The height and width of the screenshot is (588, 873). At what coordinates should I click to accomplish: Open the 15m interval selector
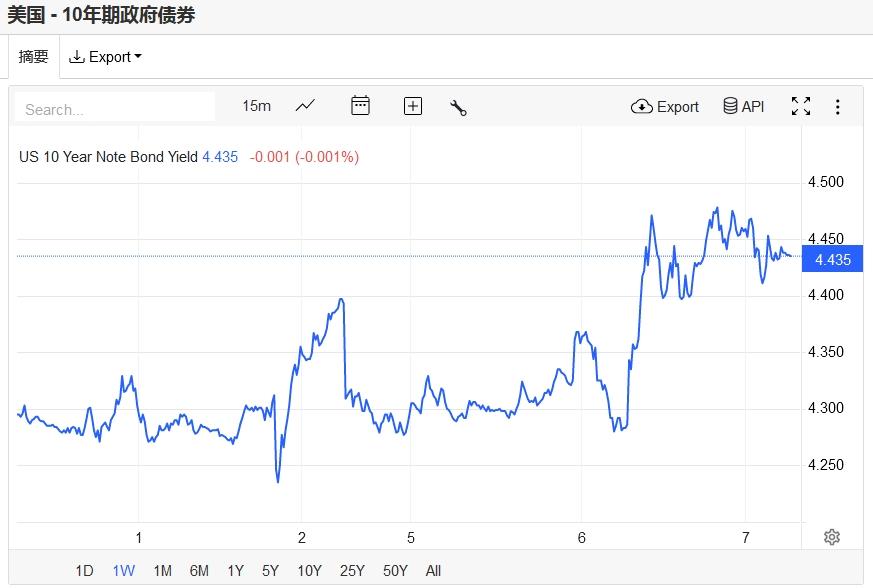pyautogui.click(x=256, y=106)
